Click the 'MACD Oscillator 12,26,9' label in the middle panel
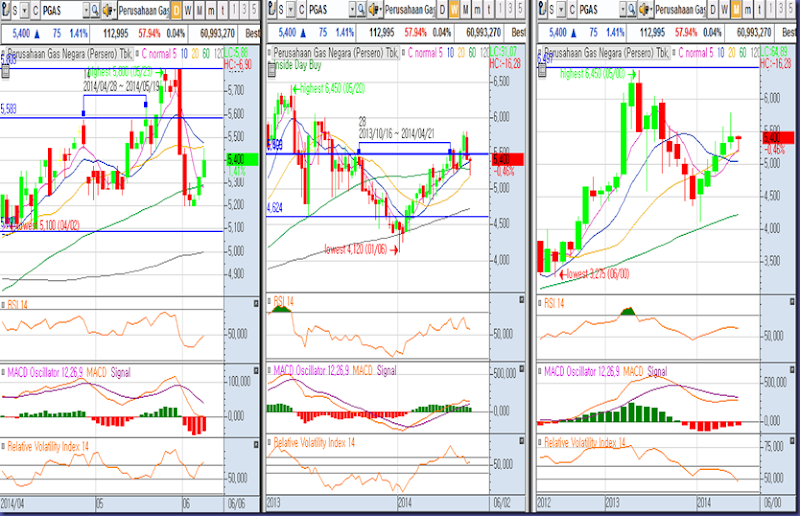Image resolution: width=800 pixels, height=516 pixels. pyautogui.click(x=311, y=371)
